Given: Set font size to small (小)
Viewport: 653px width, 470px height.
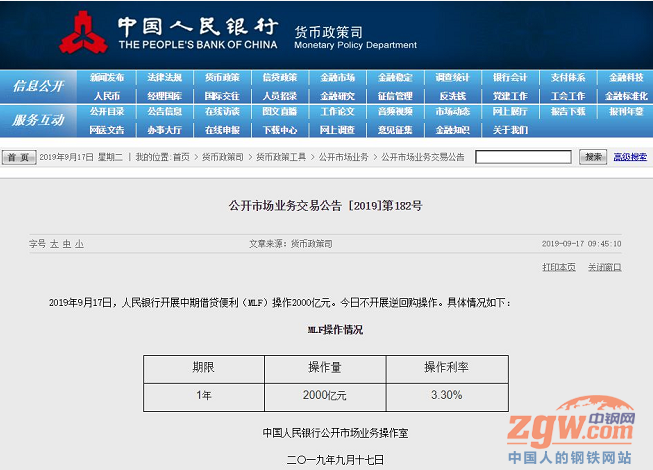Looking at the screenshot, I should pyautogui.click(x=79, y=243).
